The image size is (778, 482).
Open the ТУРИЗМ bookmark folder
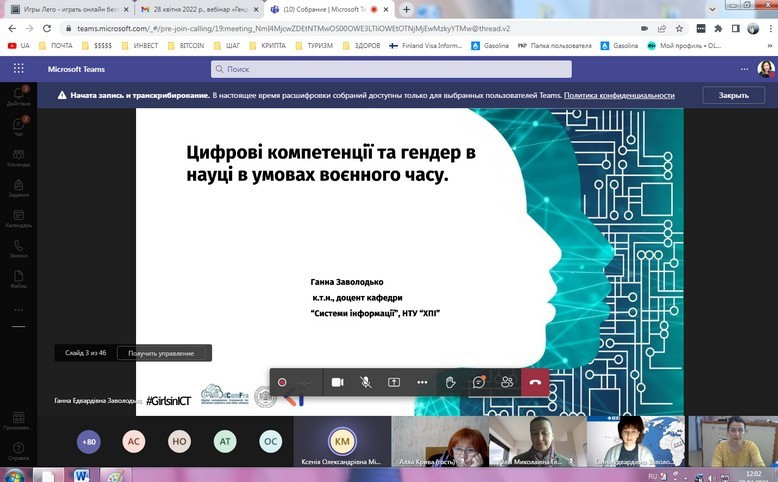tap(314, 46)
